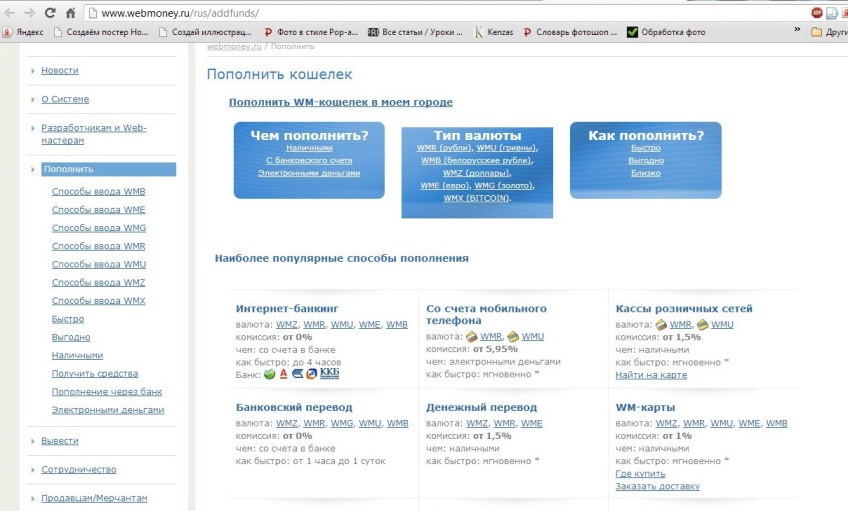Open the Продавцам/Мерчантам menu item
This screenshot has width=848, height=511.
94,498
